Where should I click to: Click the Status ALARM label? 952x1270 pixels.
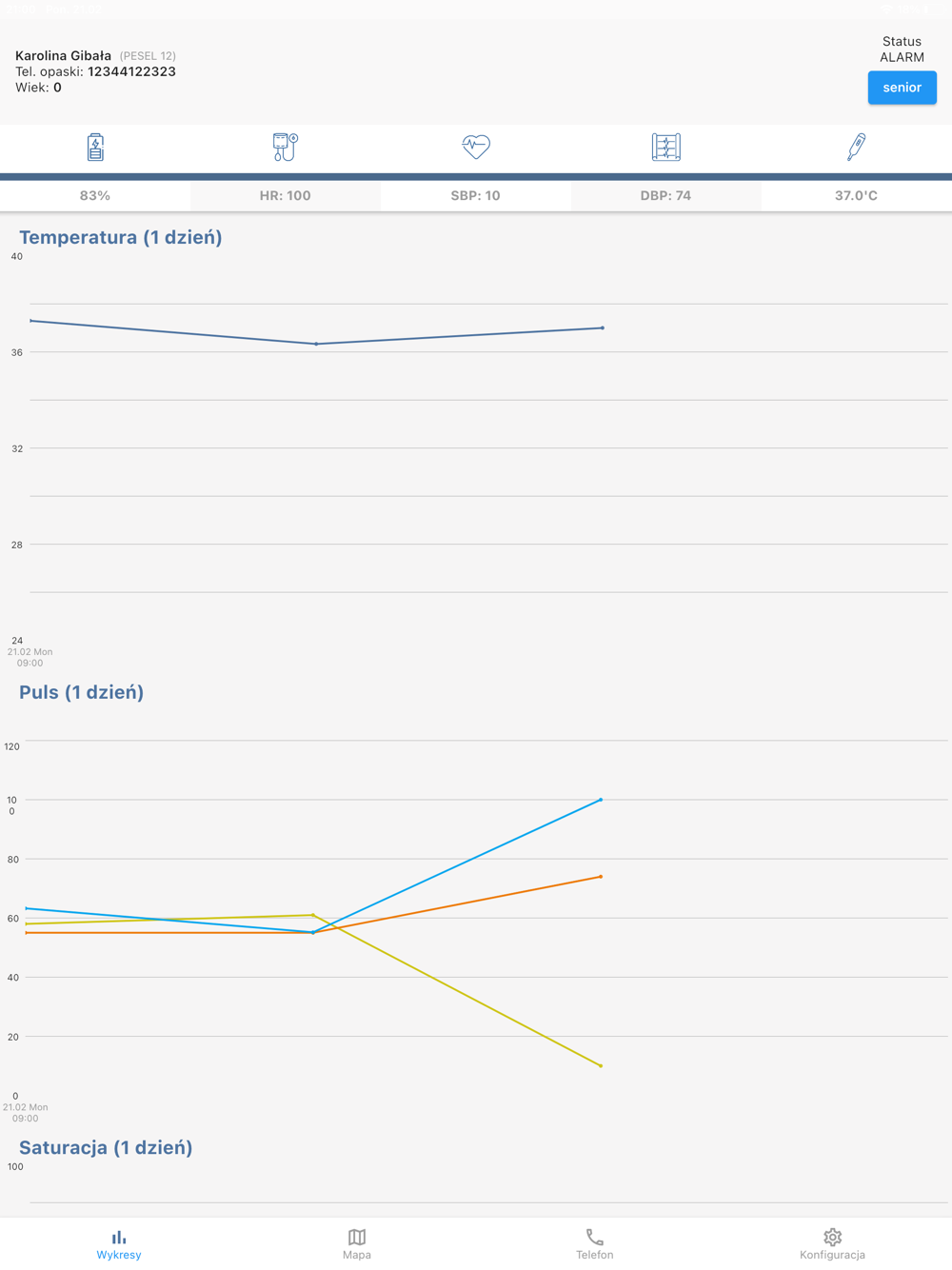click(x=902, y=50)
